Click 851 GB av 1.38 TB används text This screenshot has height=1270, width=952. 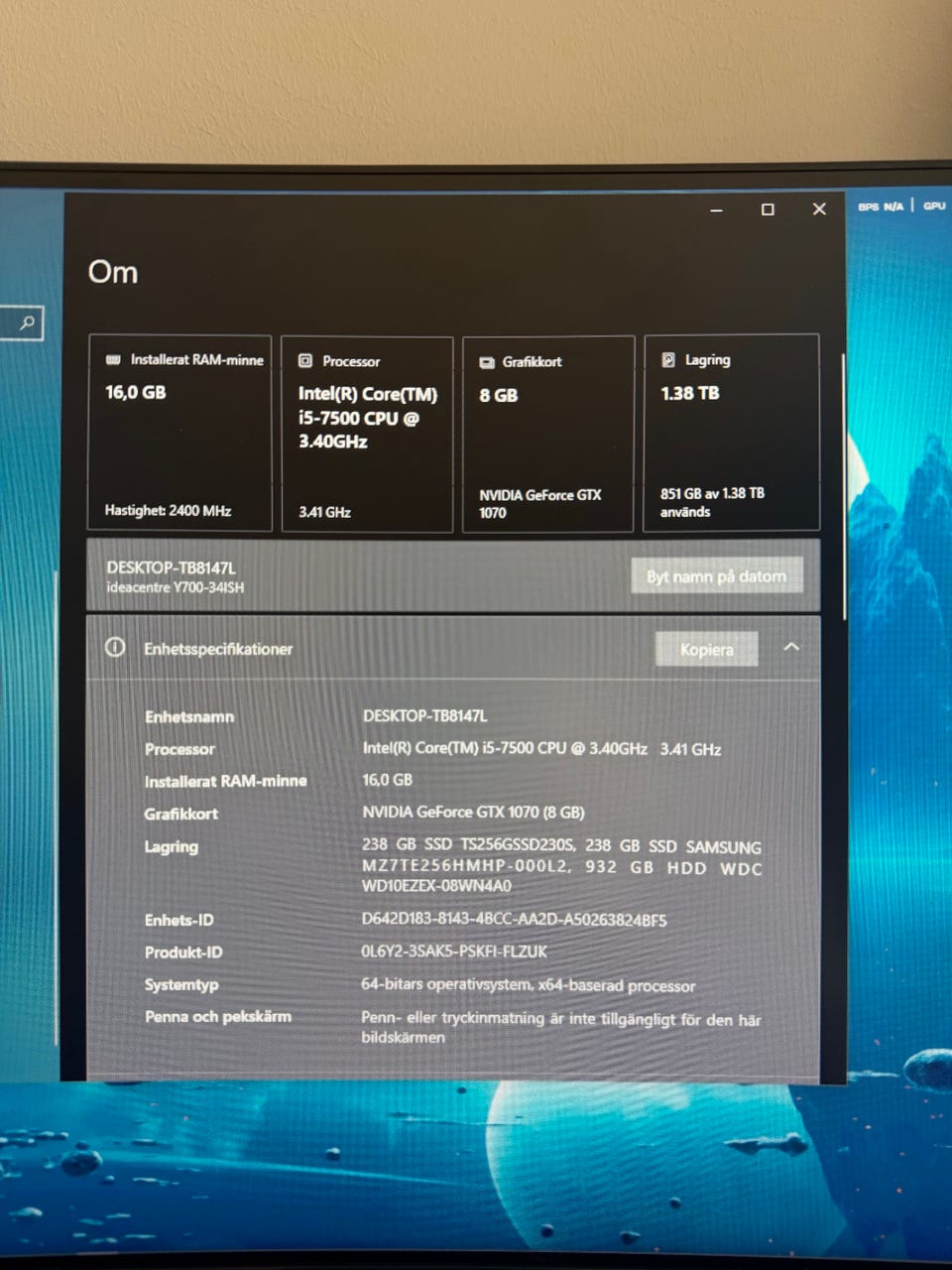(x=712, y=502)
